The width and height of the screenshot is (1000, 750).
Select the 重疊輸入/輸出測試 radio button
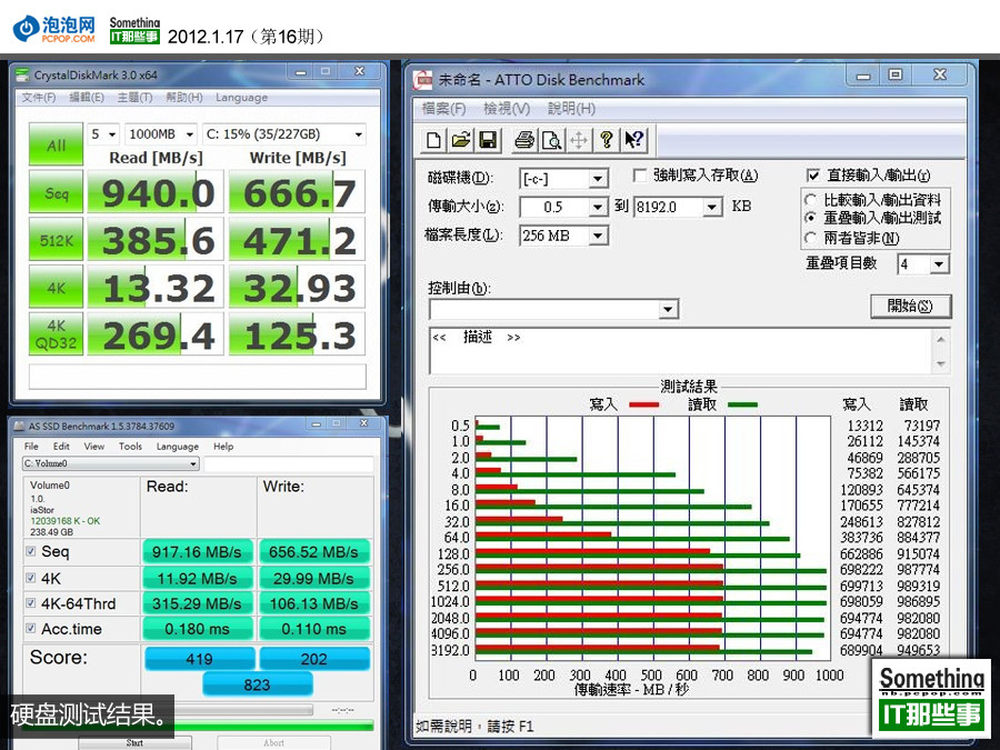811,218
